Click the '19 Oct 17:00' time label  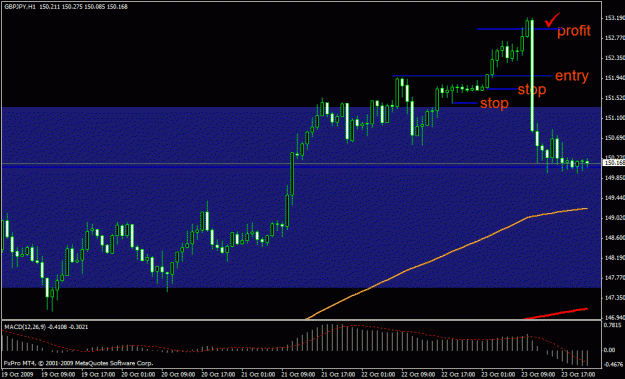tap(98, 375)
